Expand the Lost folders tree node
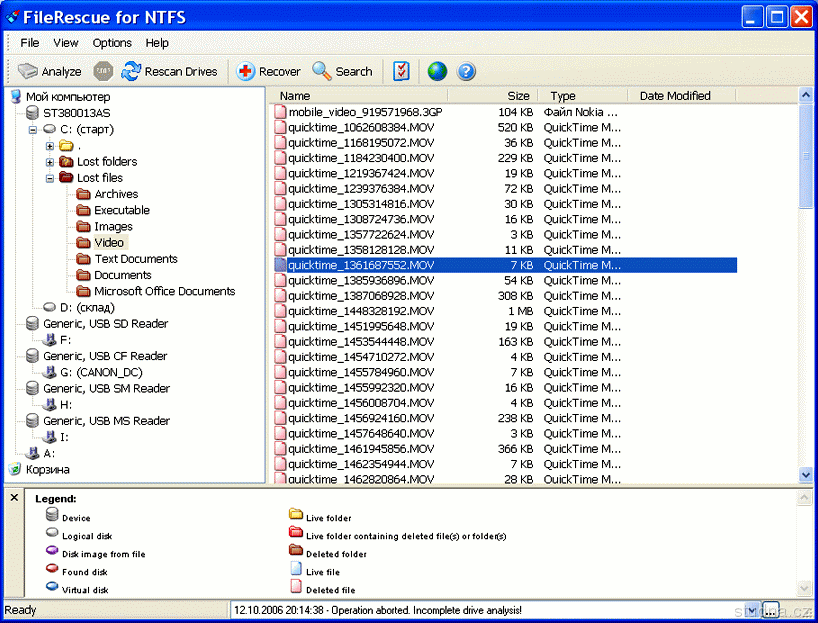The width and height of the screenshot is (818, 623). pos(50,162)
